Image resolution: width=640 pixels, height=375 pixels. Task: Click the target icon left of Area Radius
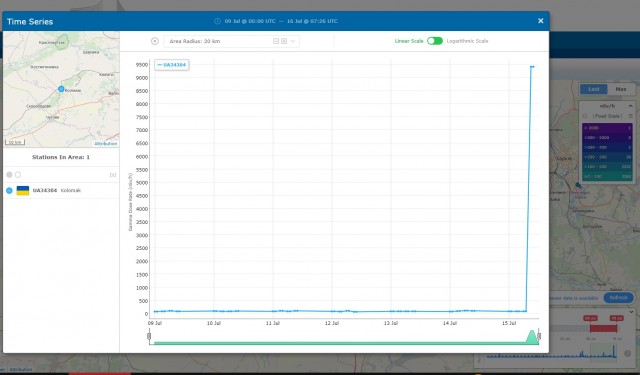[155, 41]
